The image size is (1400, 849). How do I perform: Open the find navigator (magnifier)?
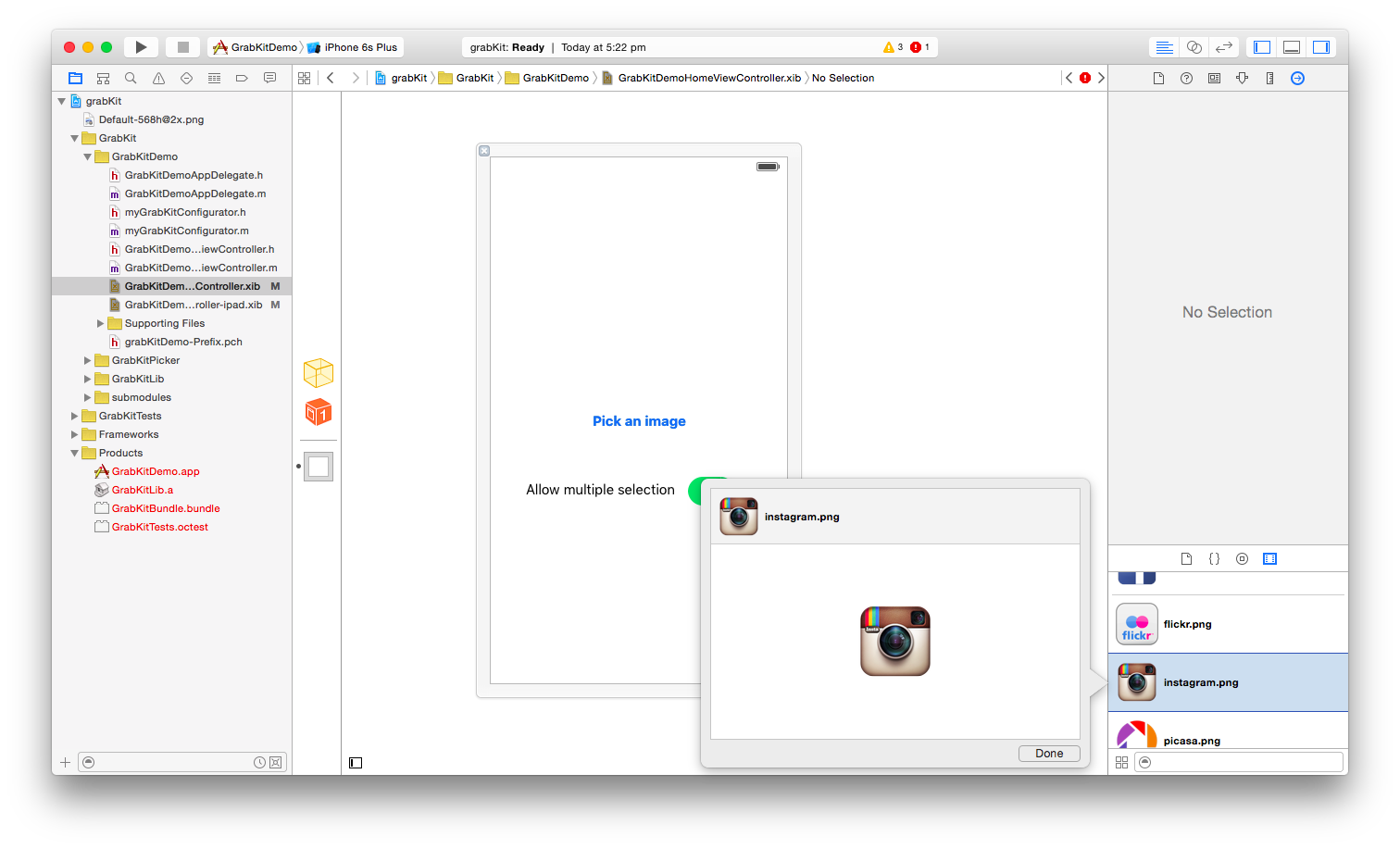pyautogui.click(x=131, y=79)
